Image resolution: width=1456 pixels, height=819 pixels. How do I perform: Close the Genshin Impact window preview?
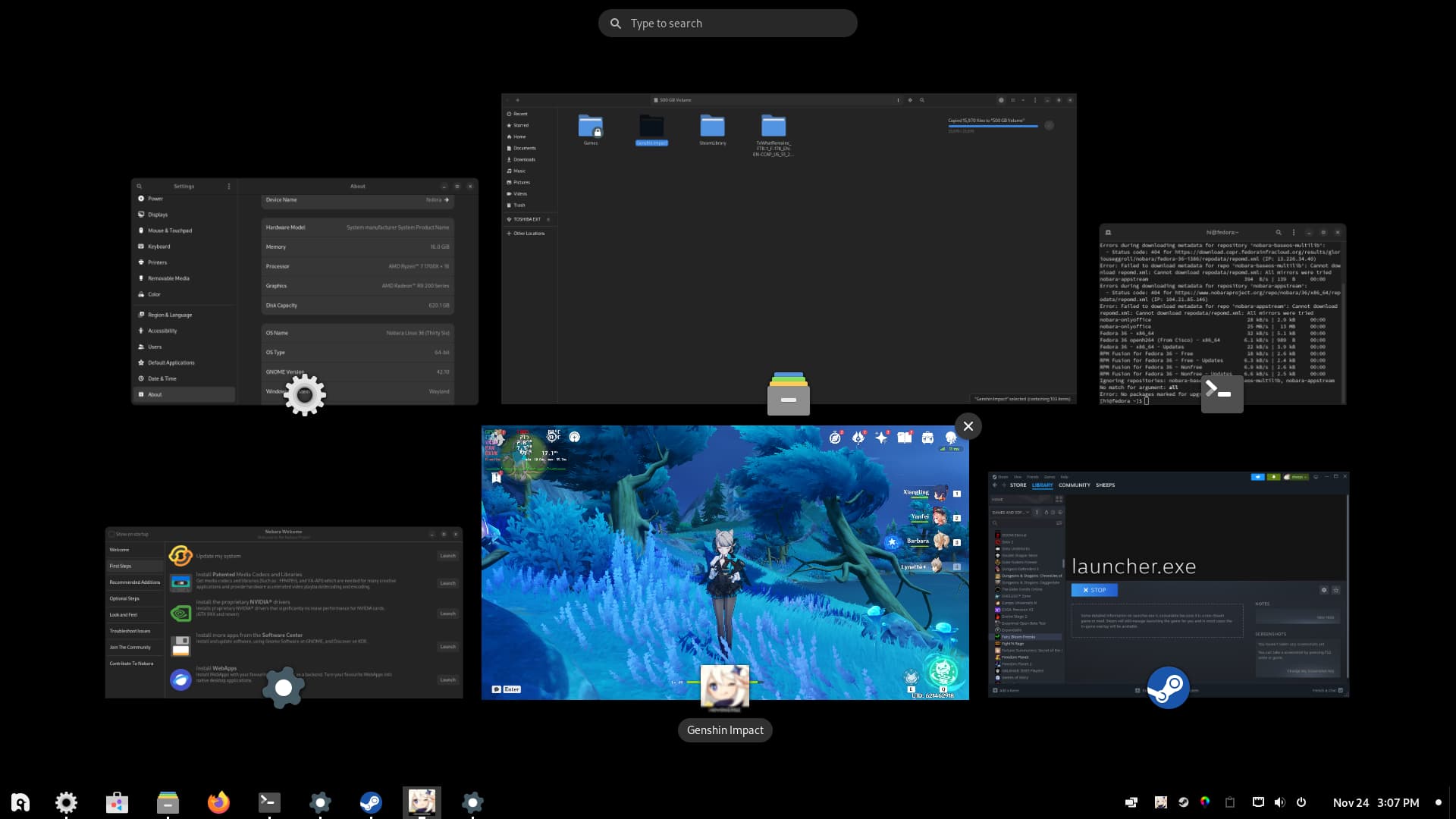click(968, 426)
